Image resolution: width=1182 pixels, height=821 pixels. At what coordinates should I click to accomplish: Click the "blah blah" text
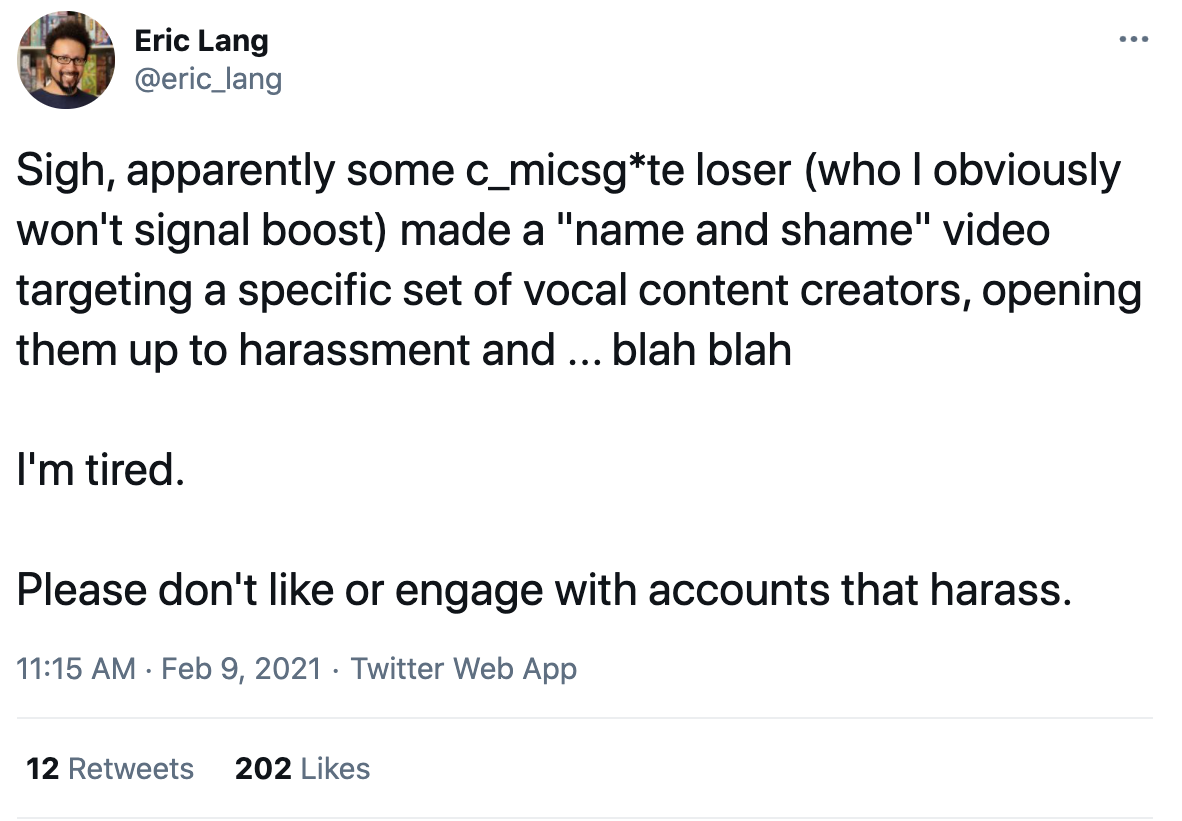tap(702, 350)
